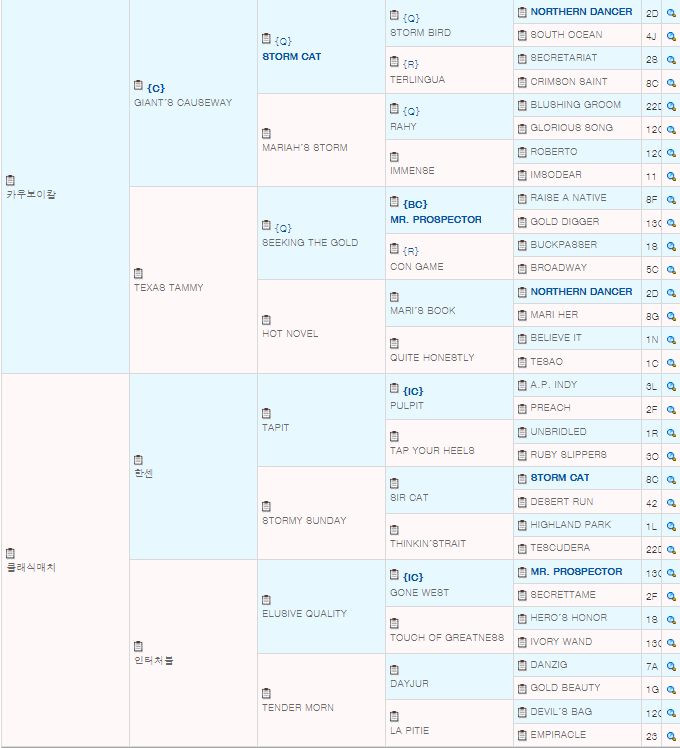Open STORM CAT link above DESERT RUN
Screen dimensions: 680x748
(560, 478)
